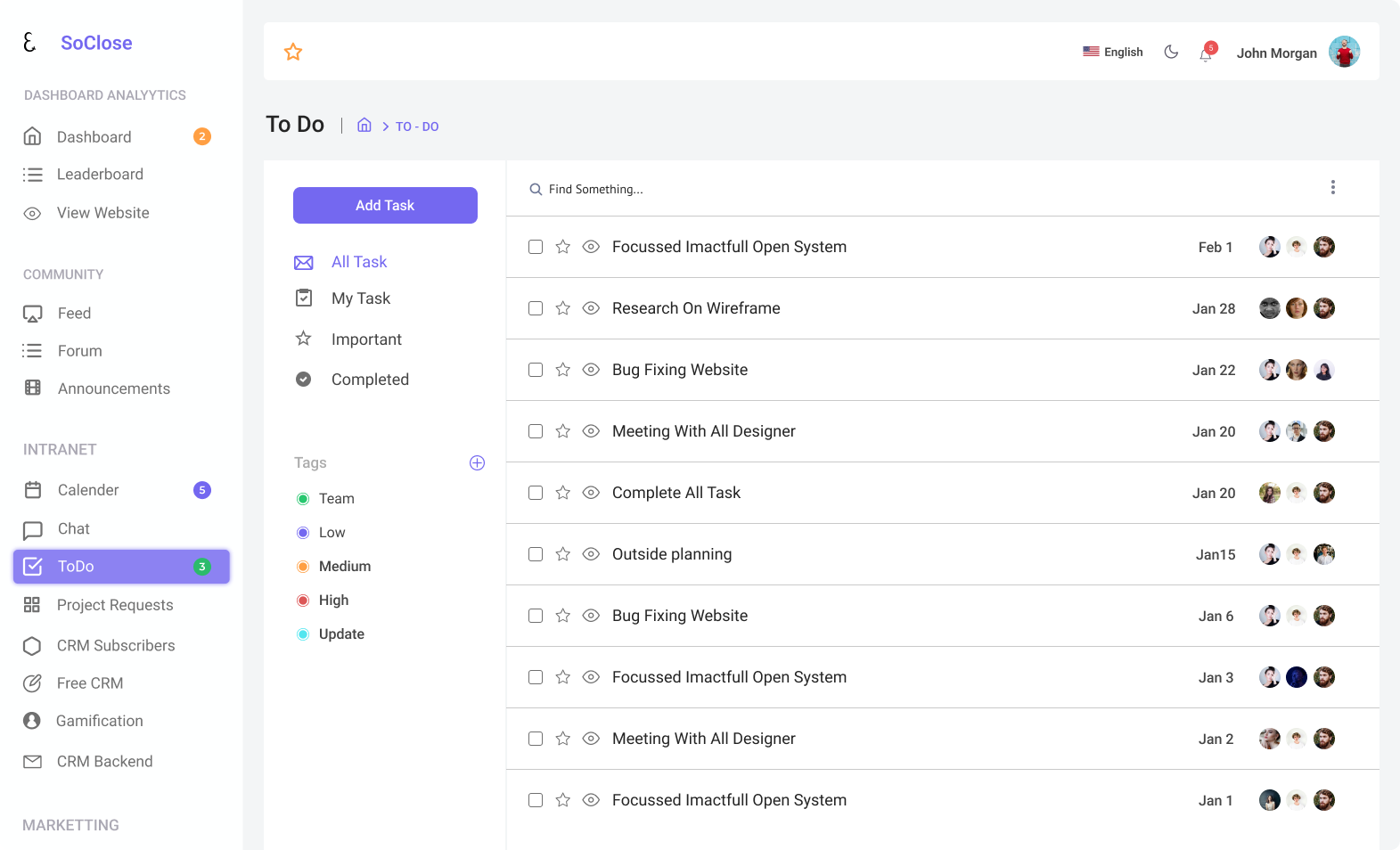This screenshot has height=850, width=1400.
Task: Click the SoClose logo icon
Action: point(29,42)
